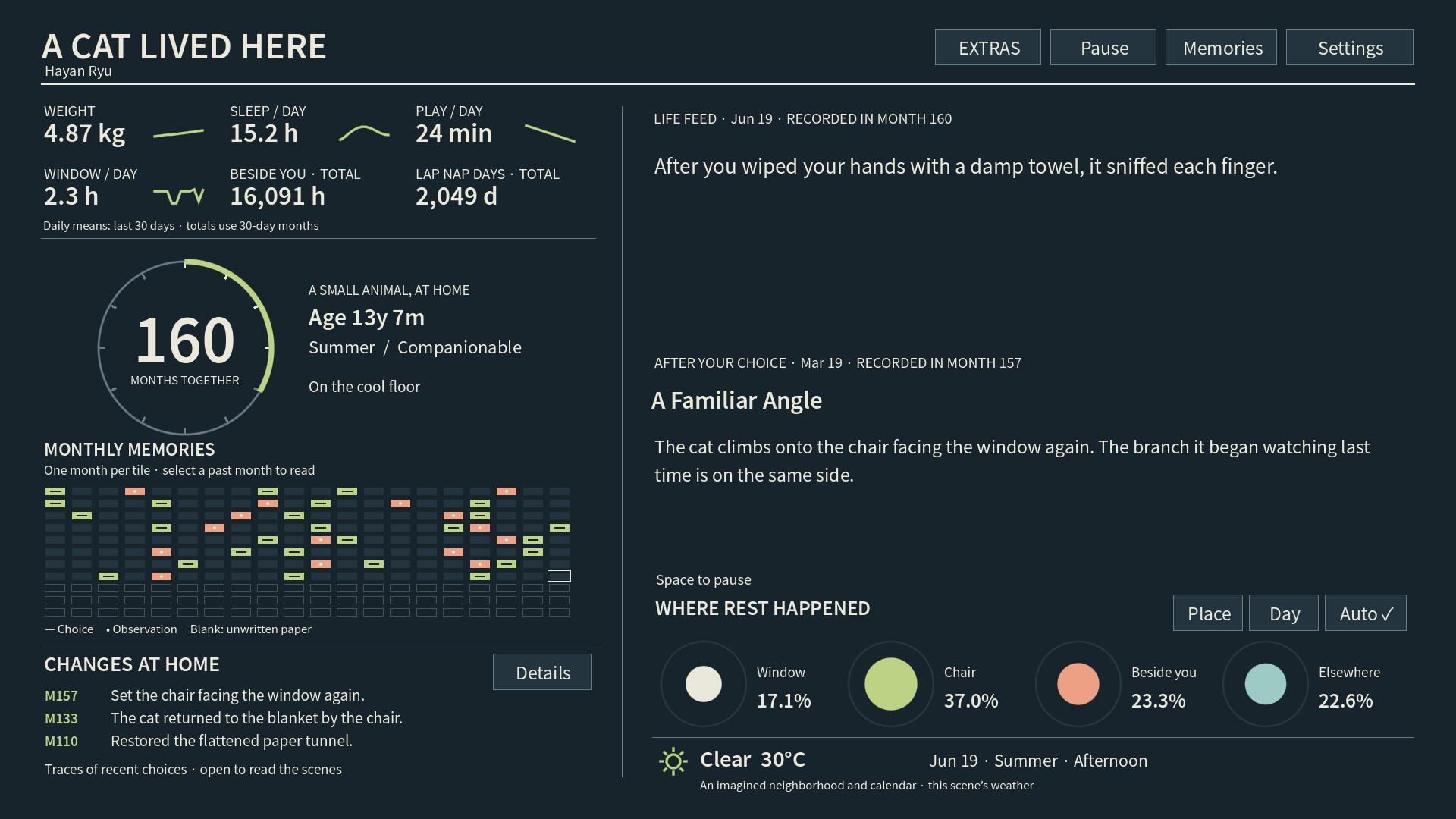
Task: Open the M133 blanket by the chair entry
Action: pos(224,718)
